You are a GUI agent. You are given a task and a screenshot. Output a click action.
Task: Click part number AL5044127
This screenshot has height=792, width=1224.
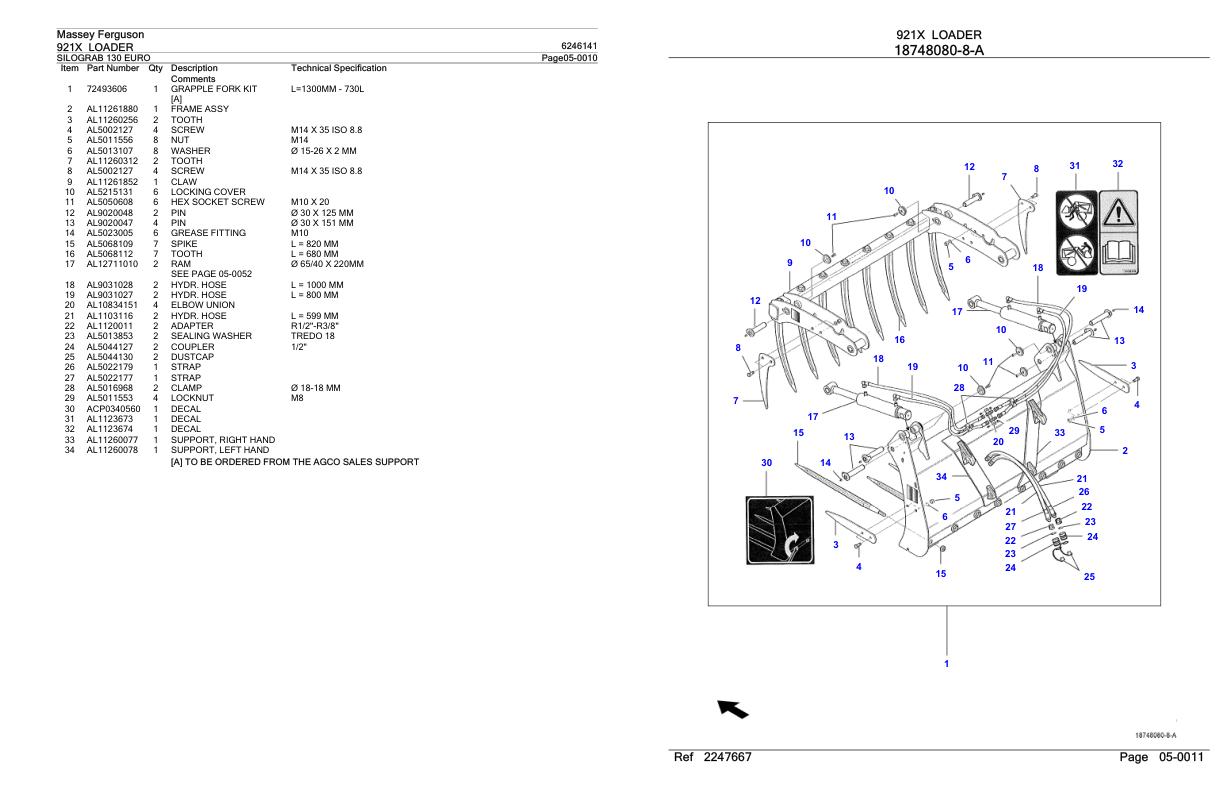109,347
